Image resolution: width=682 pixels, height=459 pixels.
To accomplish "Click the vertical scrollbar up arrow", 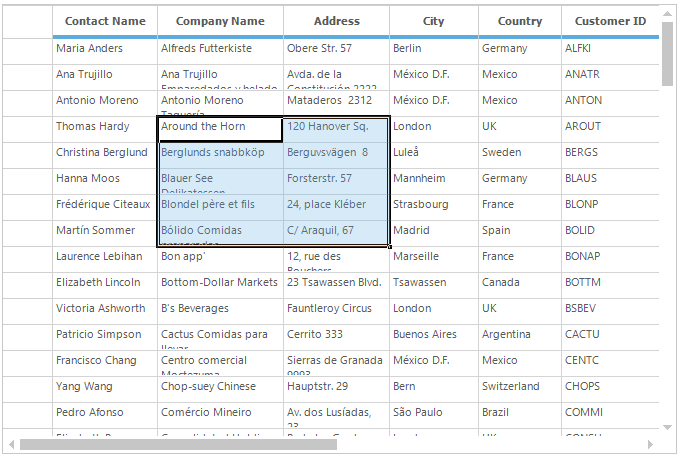I will coord(668,13).
